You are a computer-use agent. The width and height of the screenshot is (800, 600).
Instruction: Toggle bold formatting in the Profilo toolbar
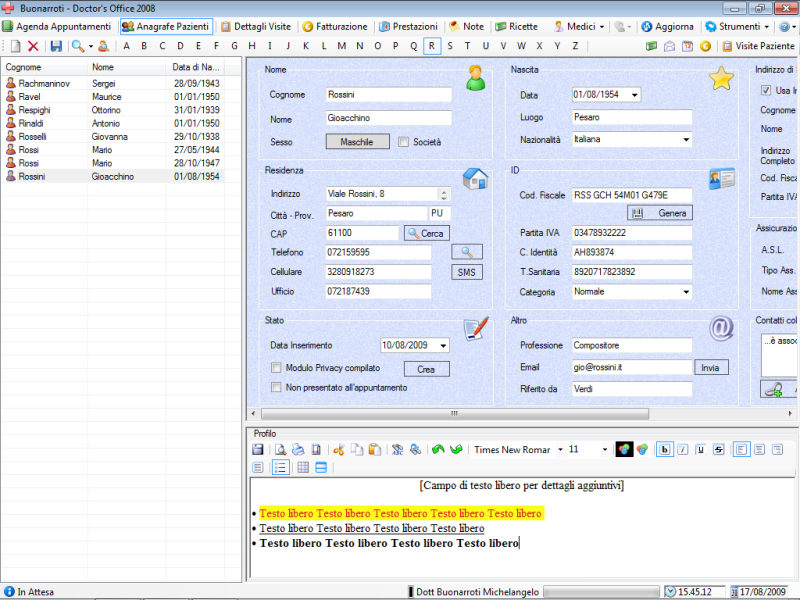point(664,449)
